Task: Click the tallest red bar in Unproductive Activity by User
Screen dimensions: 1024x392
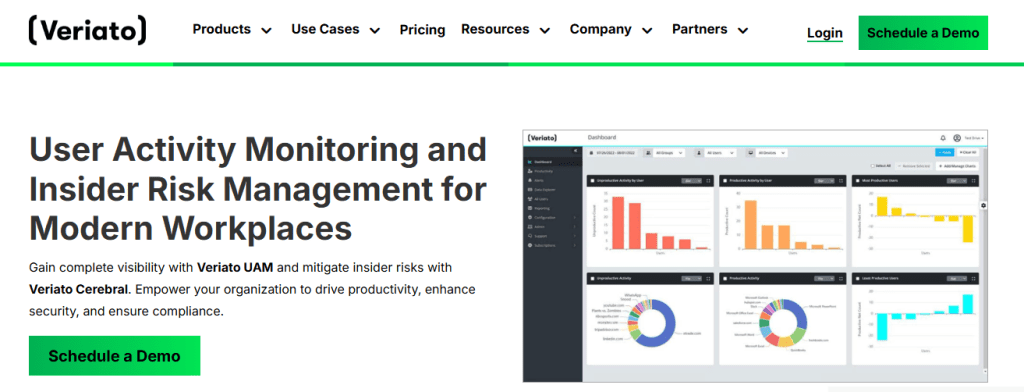Action: pyautogui.click(x=618, y=223)
